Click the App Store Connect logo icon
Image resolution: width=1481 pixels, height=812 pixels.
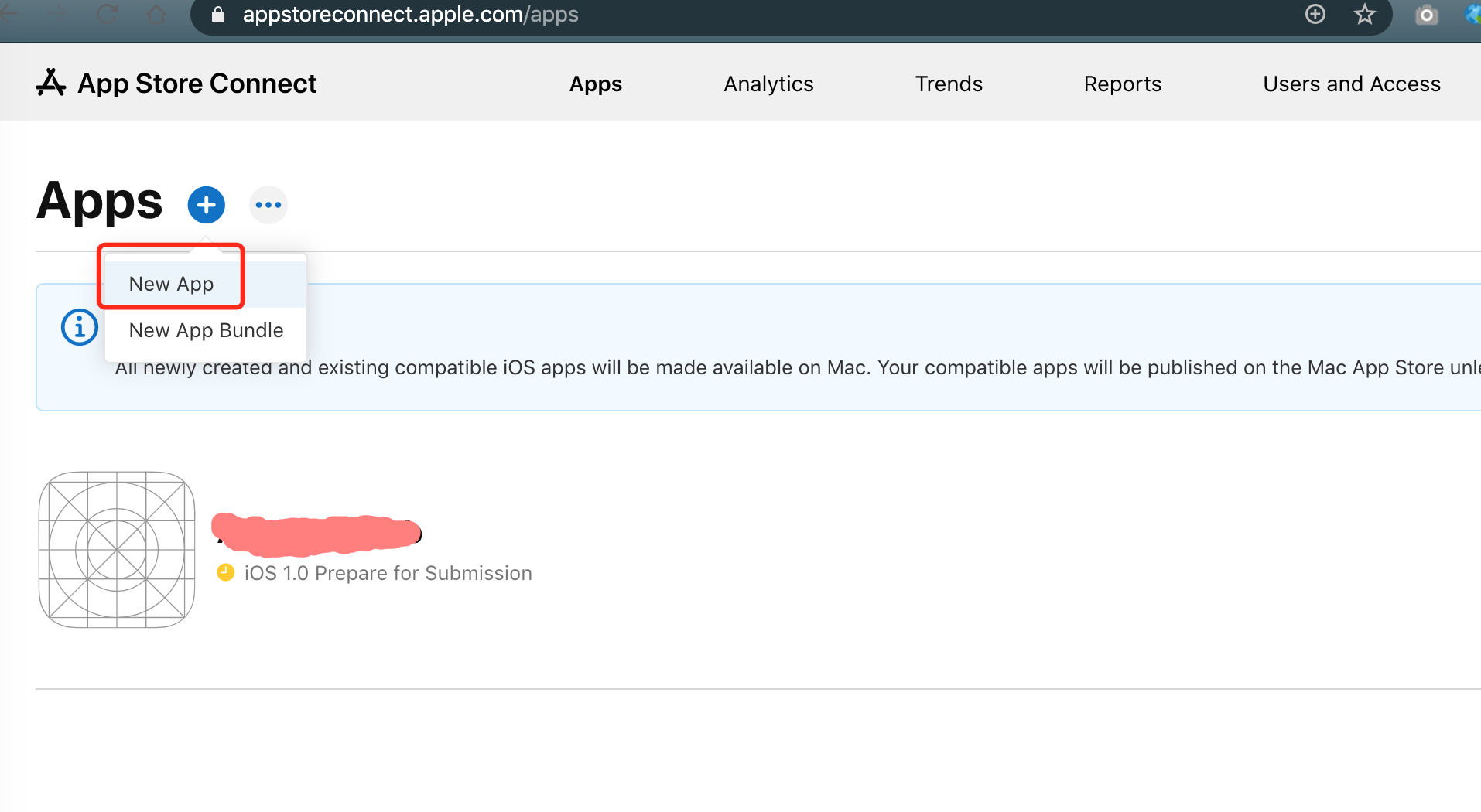pos(51,83)
